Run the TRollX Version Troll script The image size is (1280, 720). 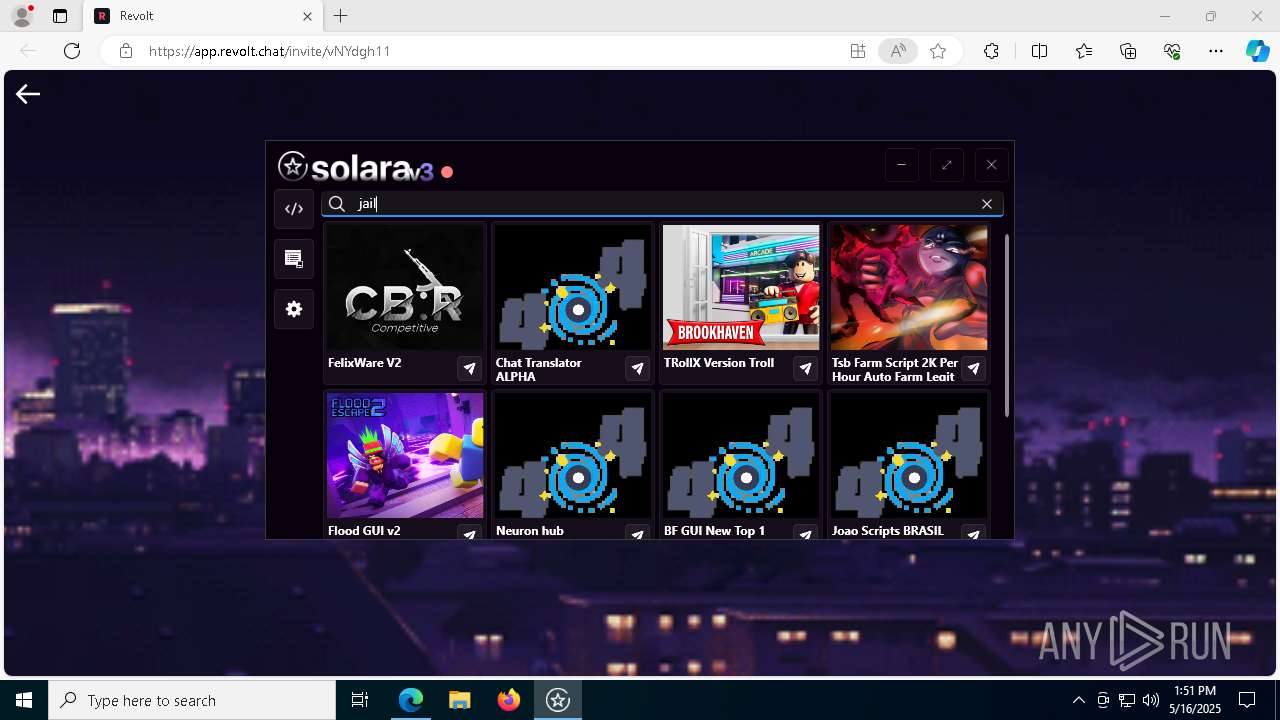tap(805, 369)
